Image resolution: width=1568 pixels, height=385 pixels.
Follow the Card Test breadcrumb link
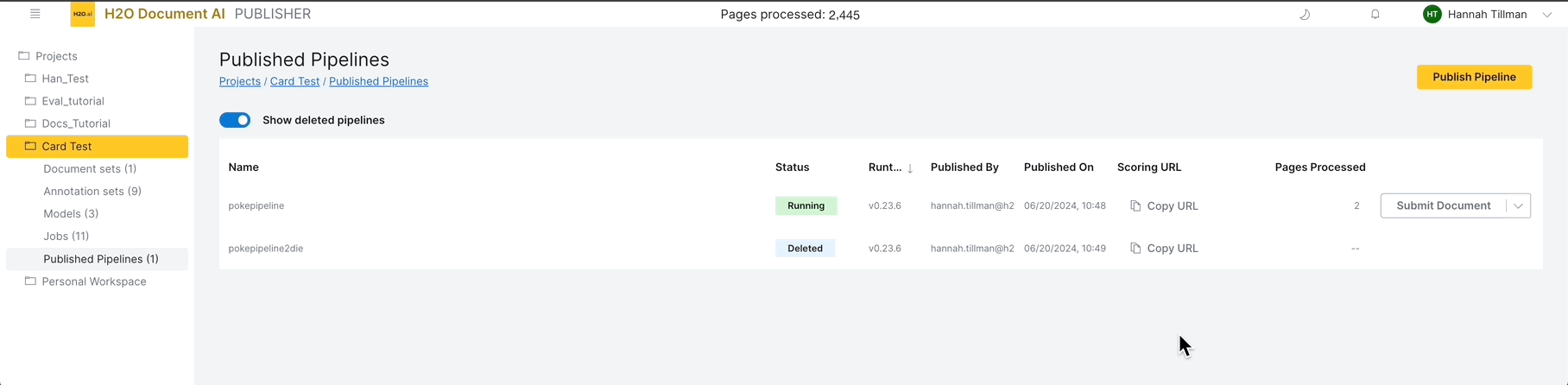coord(294,81)
